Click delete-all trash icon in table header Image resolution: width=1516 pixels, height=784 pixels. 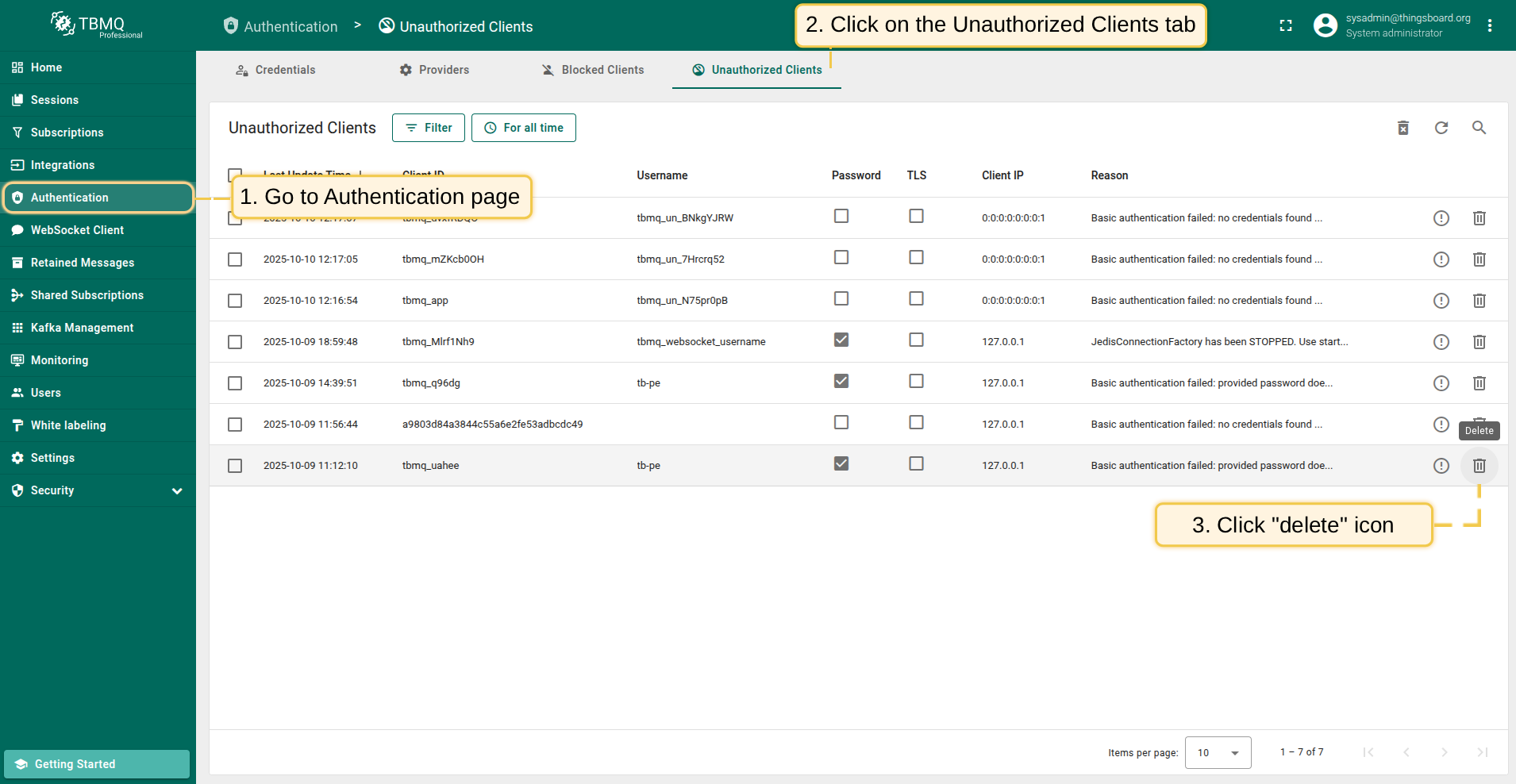tap(1402, 128)
